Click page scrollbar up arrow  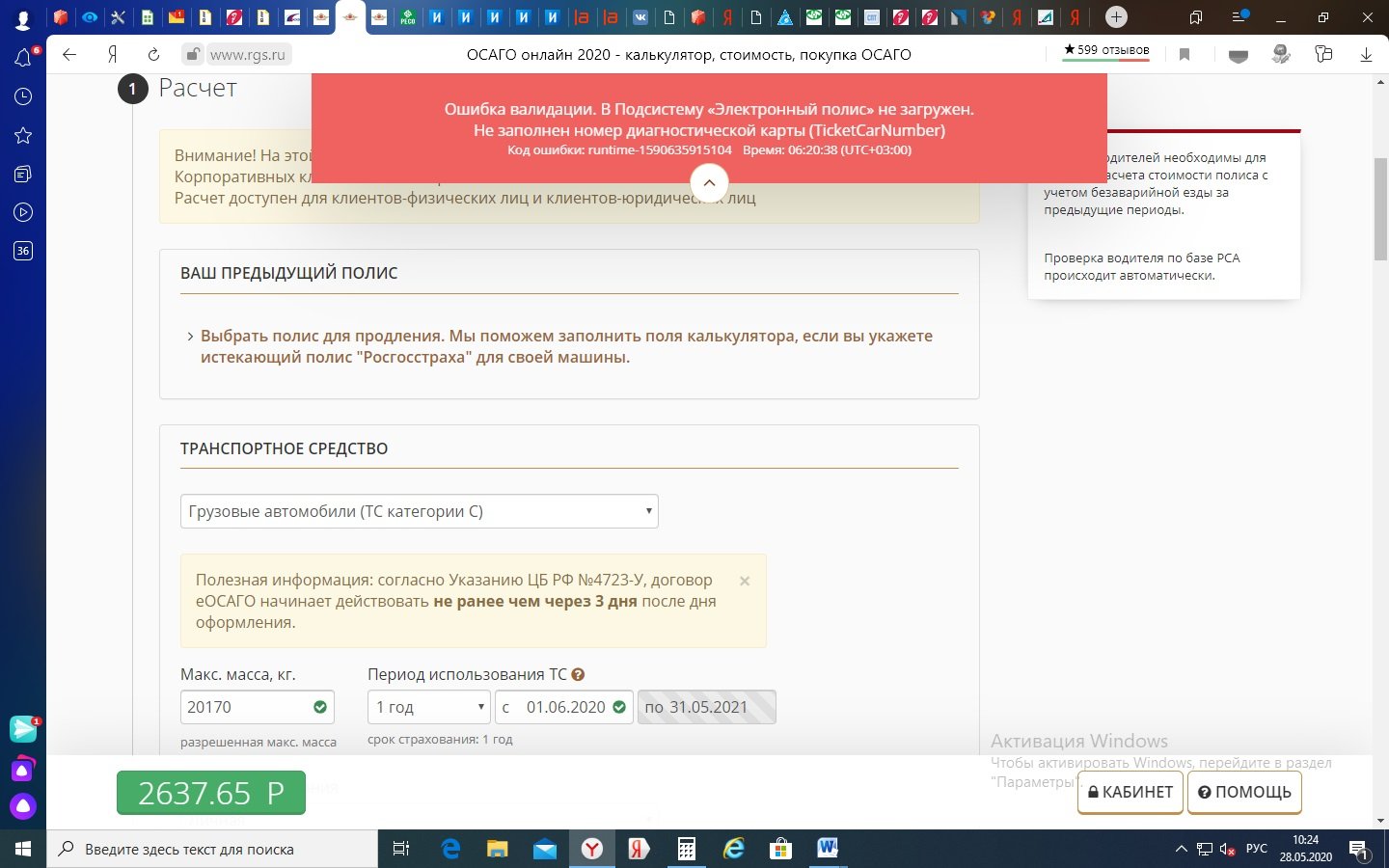pos(1381,83)
